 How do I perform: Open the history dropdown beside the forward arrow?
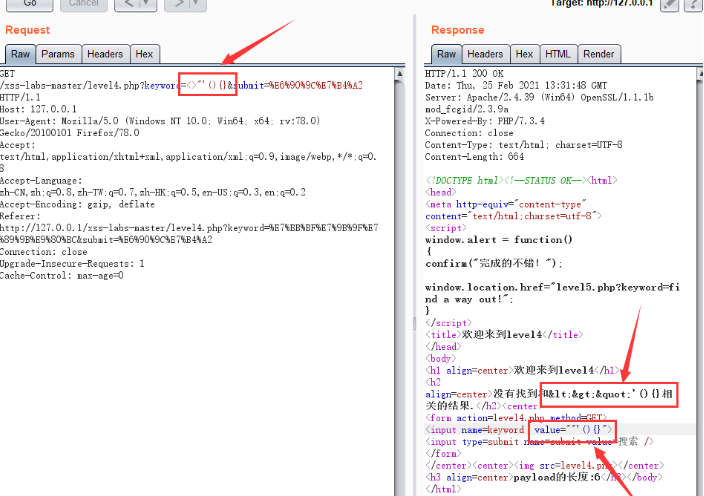197,4
